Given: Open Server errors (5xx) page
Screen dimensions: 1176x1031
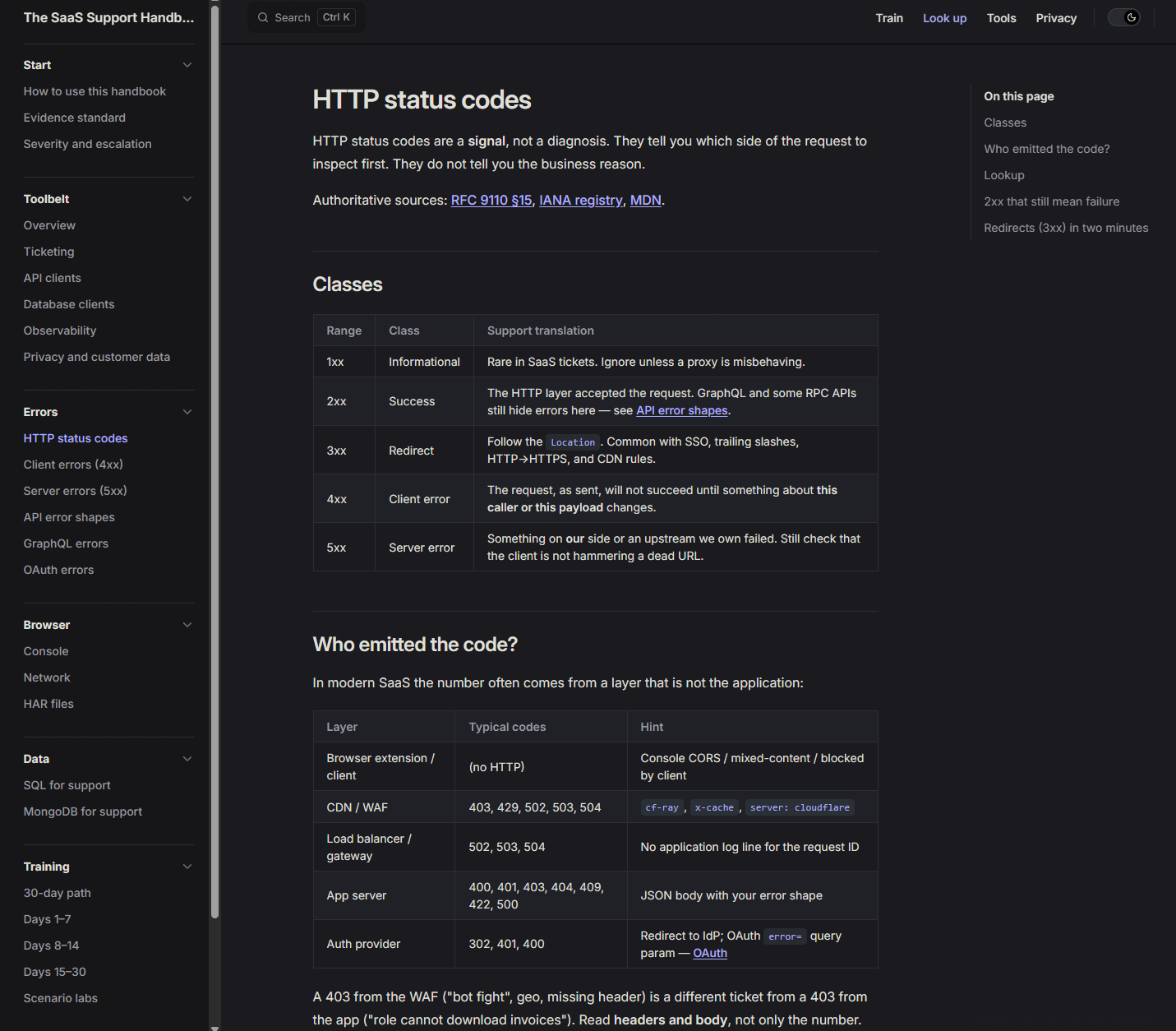Looking at the screenshot, I should [75, 491].
